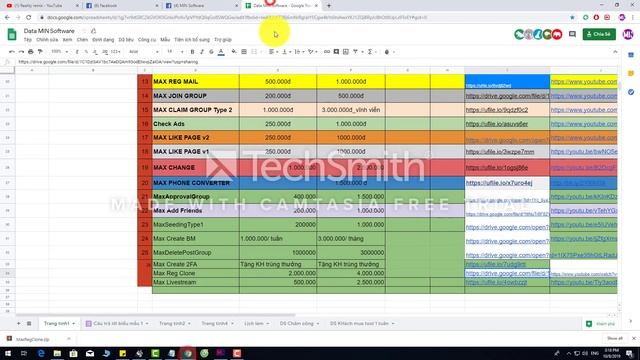The width and height of the screenshot is (640, 360).
Task: Click the Show all downloads button
Action: tap(615, 338)
